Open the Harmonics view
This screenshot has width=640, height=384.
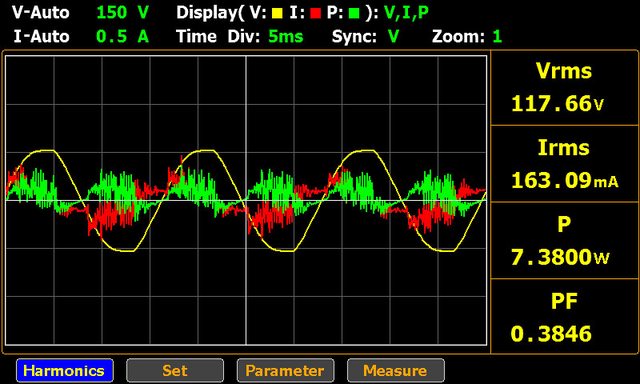64,370
